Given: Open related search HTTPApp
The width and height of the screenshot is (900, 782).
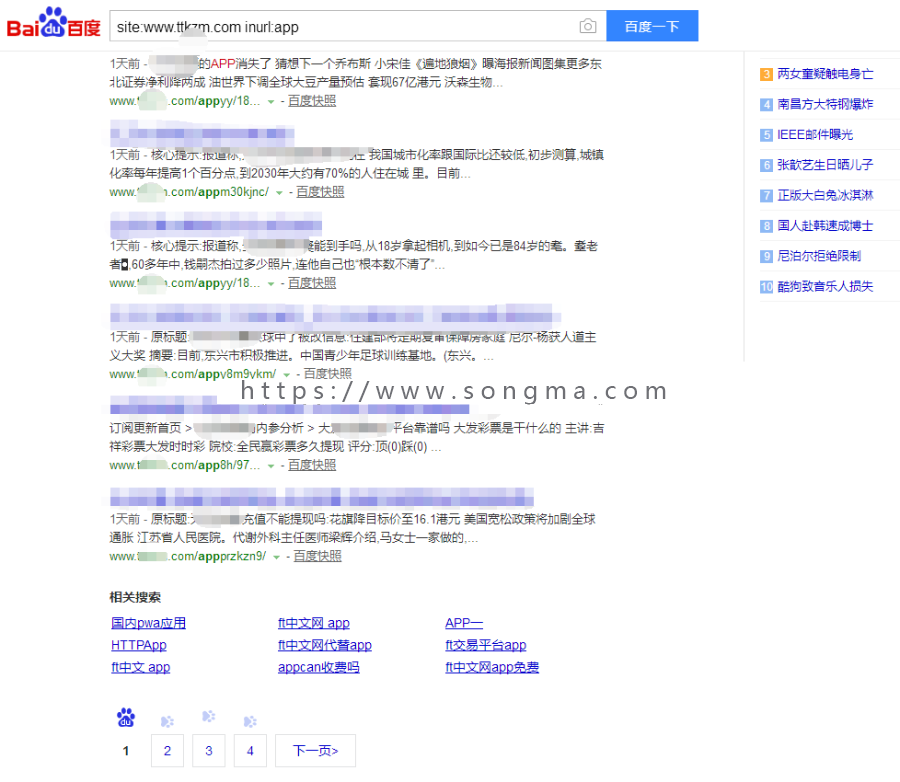Looking at the screenshot, I should pyautogui.click(x=139, y=645).
